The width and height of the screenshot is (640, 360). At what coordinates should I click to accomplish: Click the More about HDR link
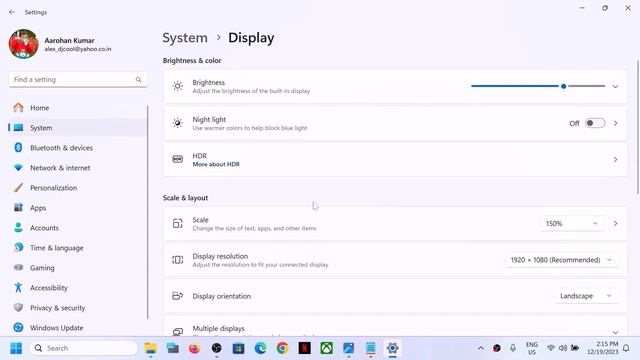point(216,164)
